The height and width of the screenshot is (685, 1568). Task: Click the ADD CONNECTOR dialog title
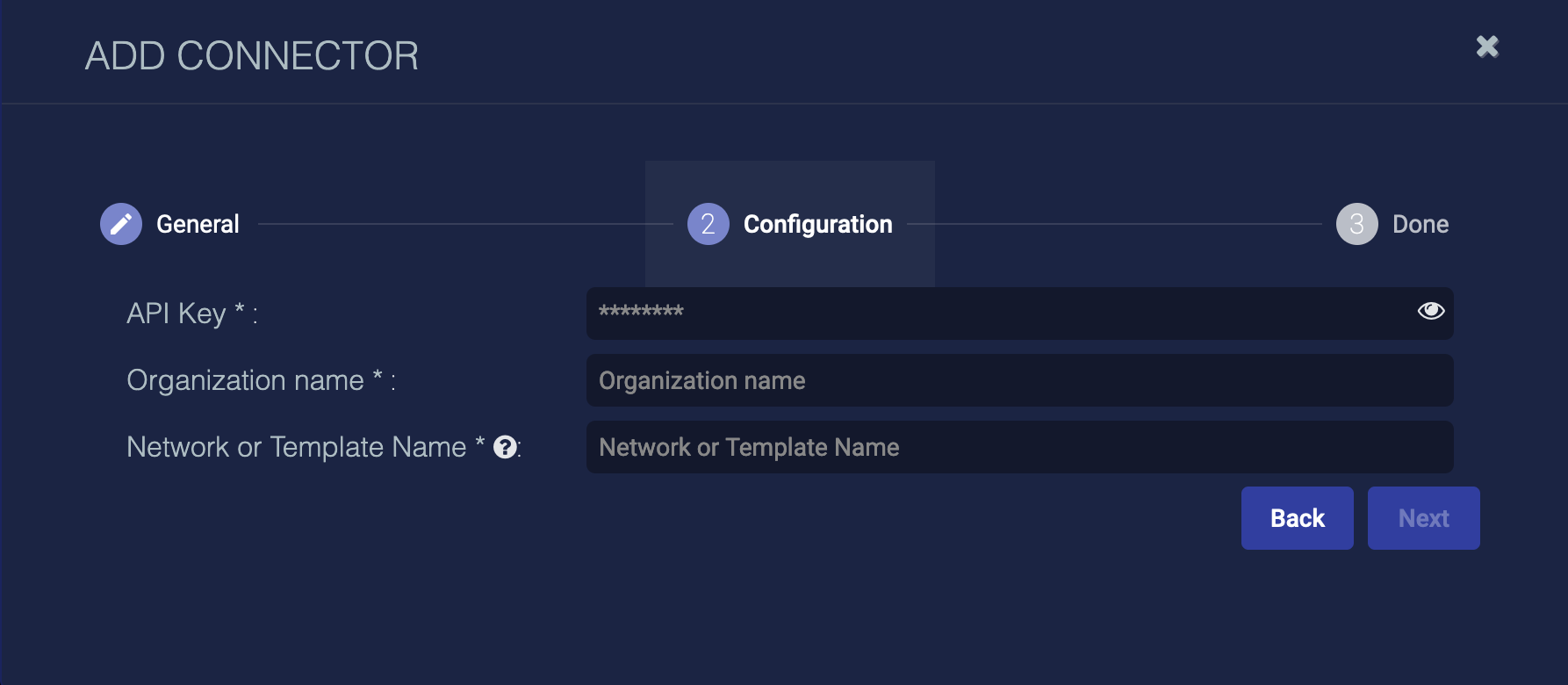252,56
